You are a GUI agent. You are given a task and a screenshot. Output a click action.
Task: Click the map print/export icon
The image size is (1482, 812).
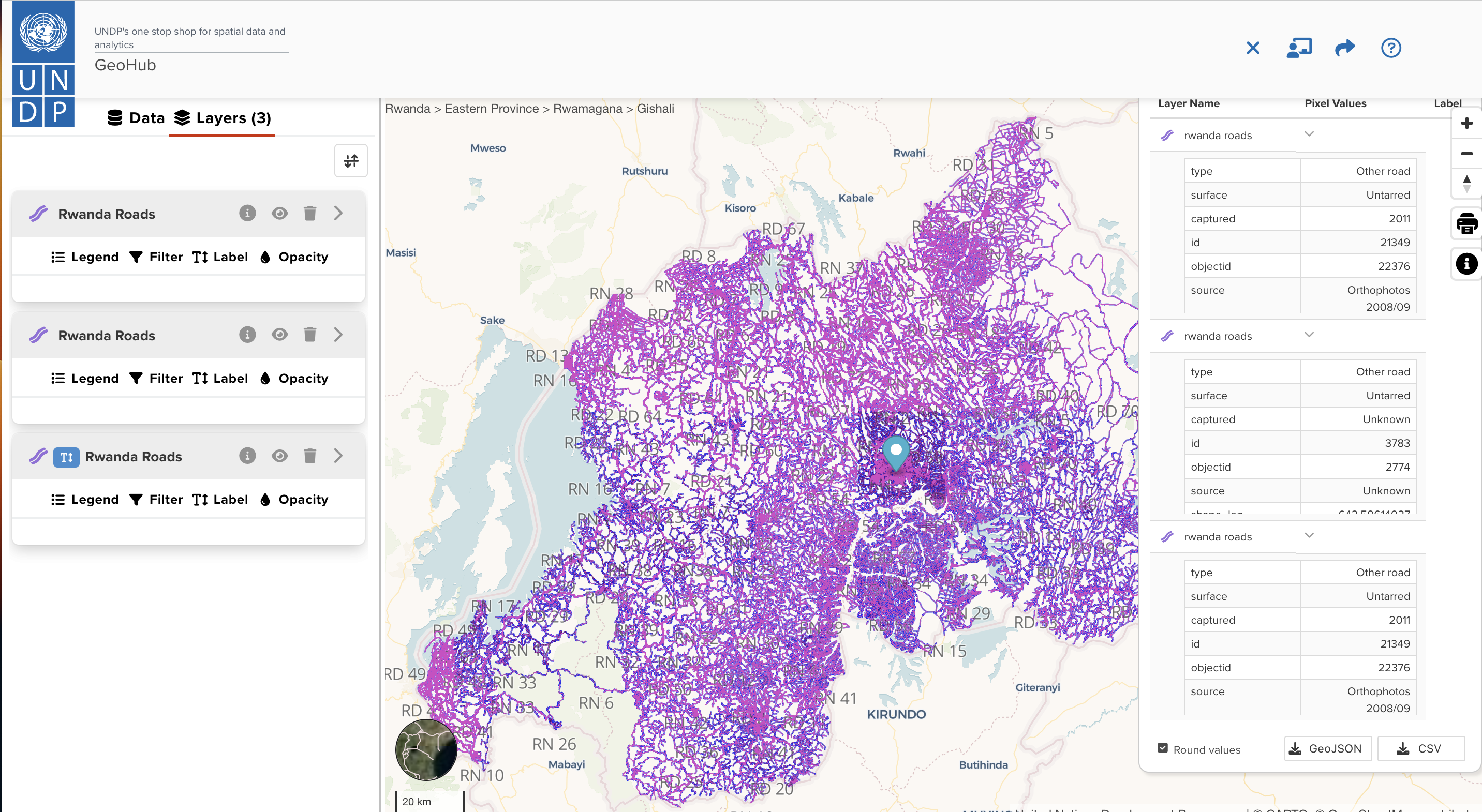(1466, 224)
